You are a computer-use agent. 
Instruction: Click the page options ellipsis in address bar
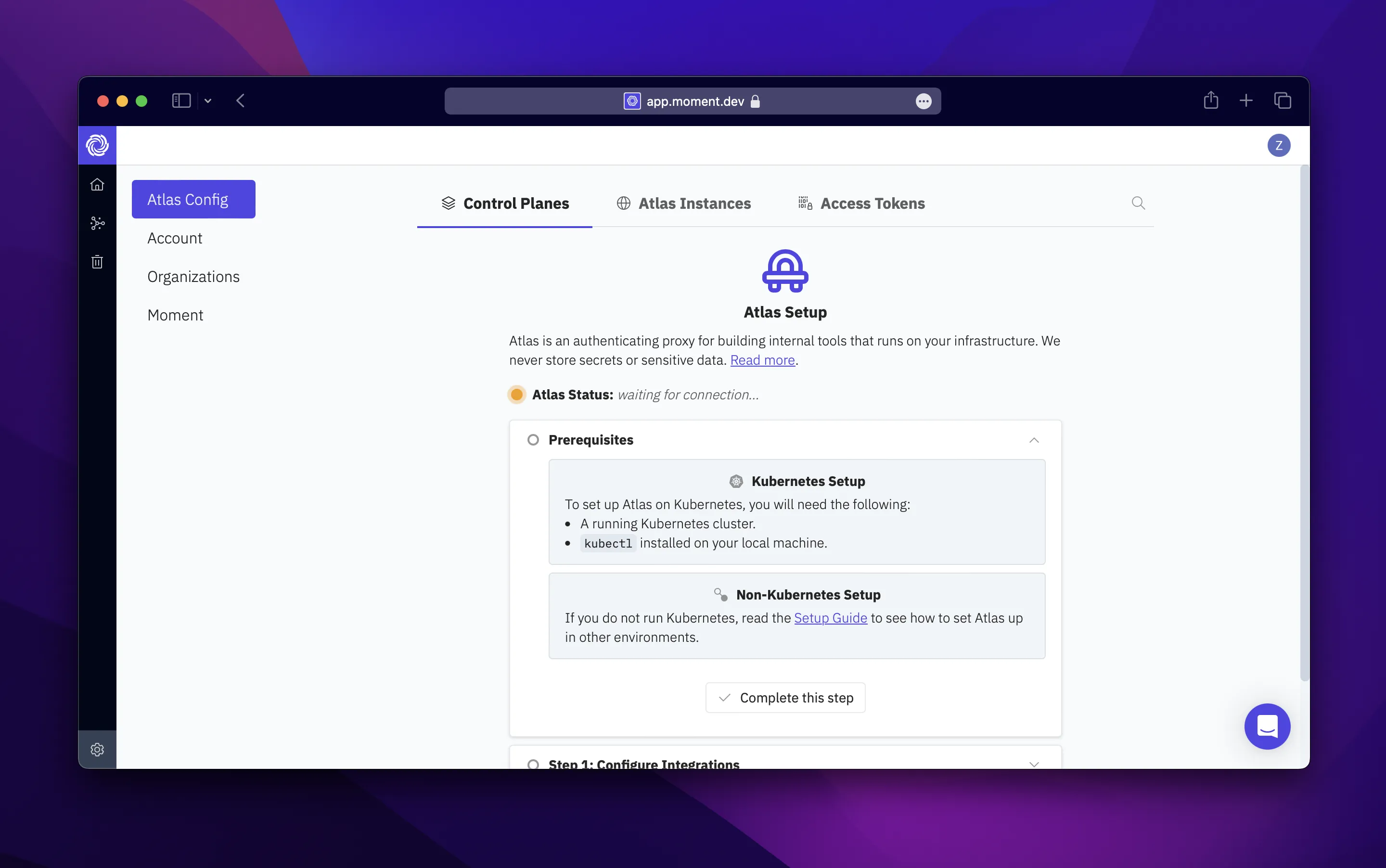point(923,101)
